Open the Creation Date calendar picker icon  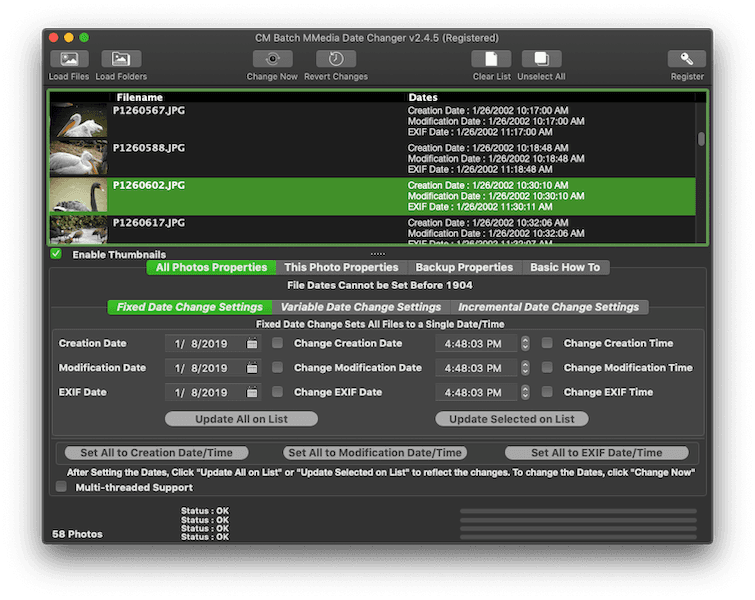(x=252, y=343)
